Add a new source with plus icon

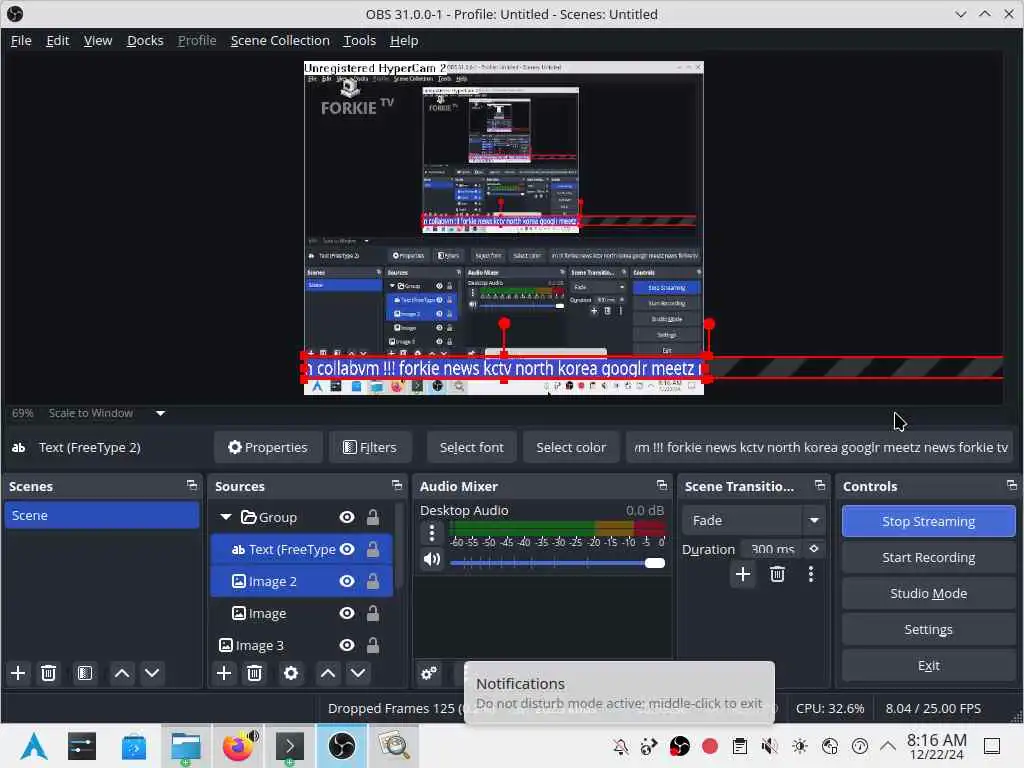pos(224,673)
